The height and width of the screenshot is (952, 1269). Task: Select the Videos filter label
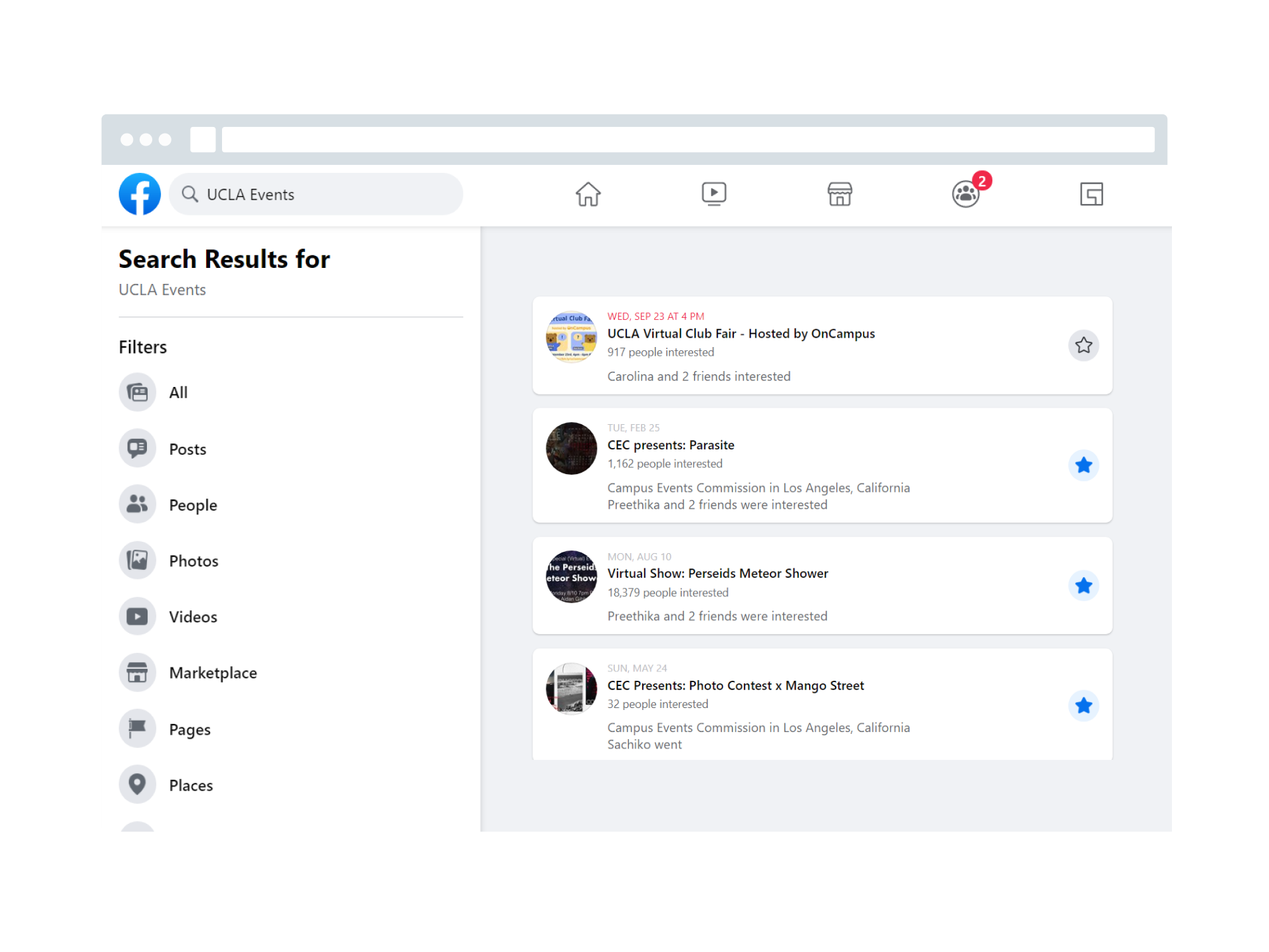(x=193, y=616)
